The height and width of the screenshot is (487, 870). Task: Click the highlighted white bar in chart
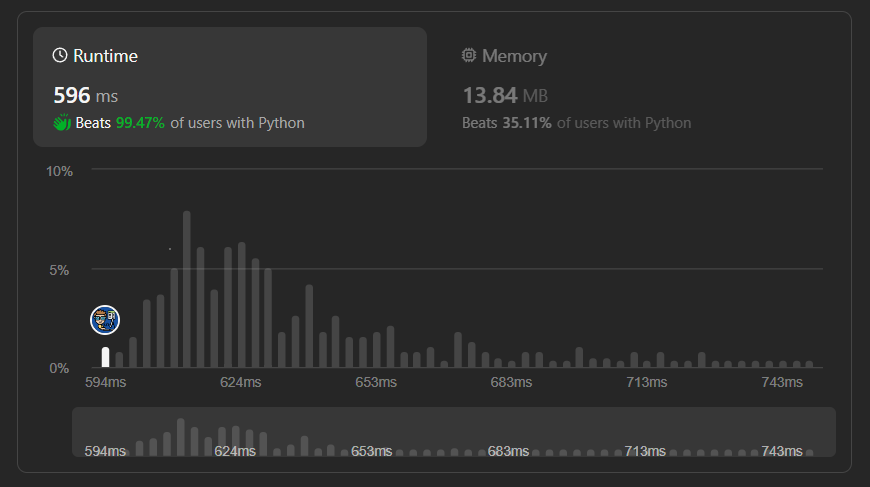[x=105, y=357]
